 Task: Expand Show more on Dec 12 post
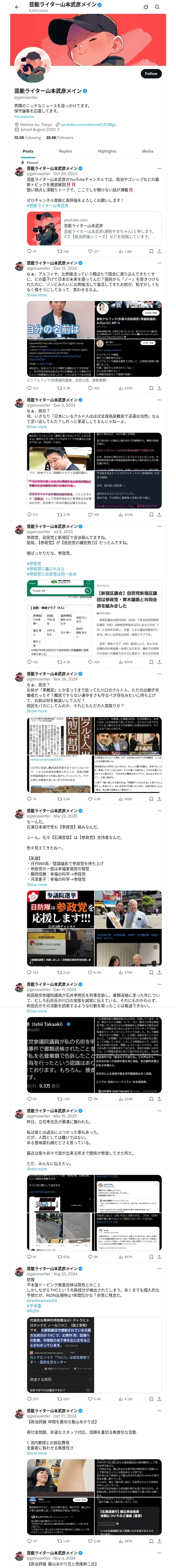click(x=37, y=295)
